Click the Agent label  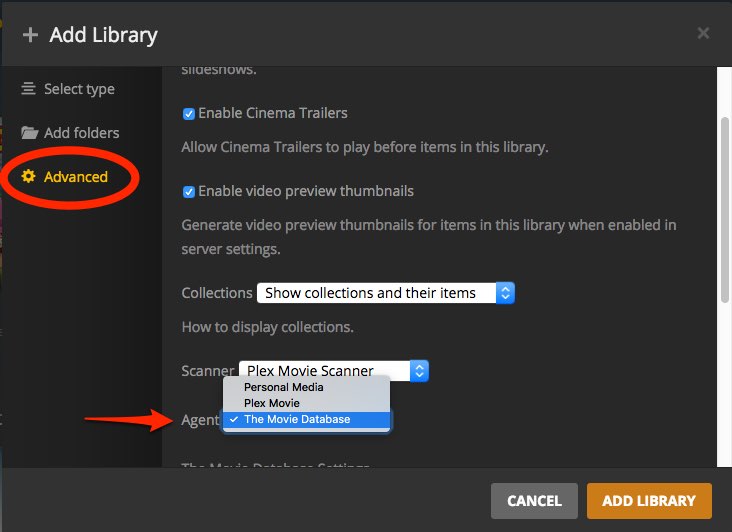pos(200,420)
